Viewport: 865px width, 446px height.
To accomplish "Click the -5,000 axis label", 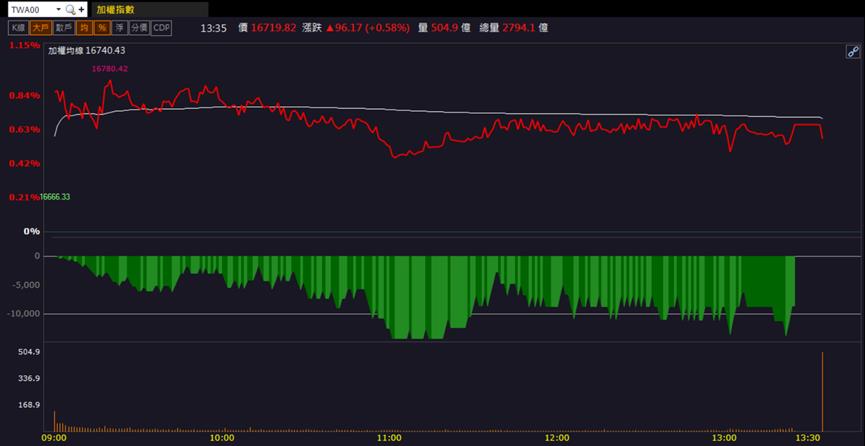I will tap(27, 285).
